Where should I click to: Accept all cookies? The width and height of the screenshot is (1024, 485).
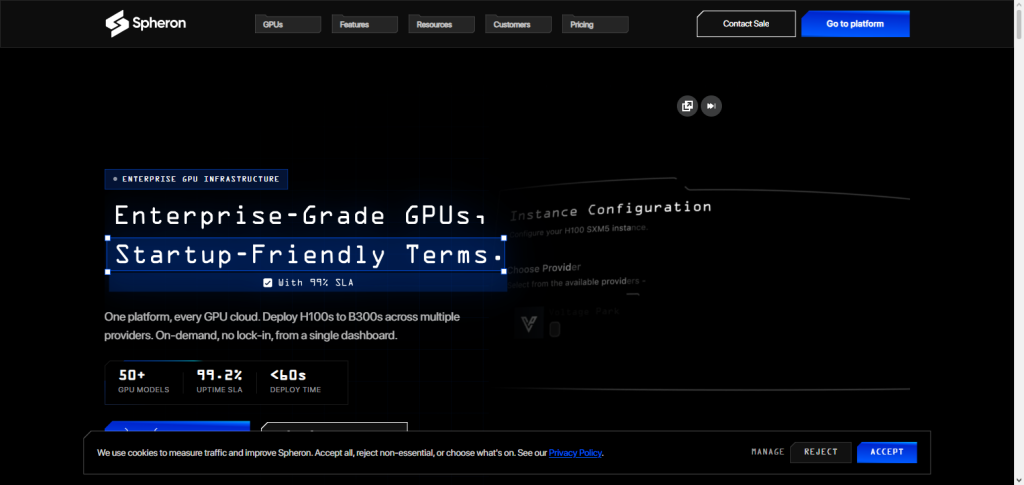887,452
